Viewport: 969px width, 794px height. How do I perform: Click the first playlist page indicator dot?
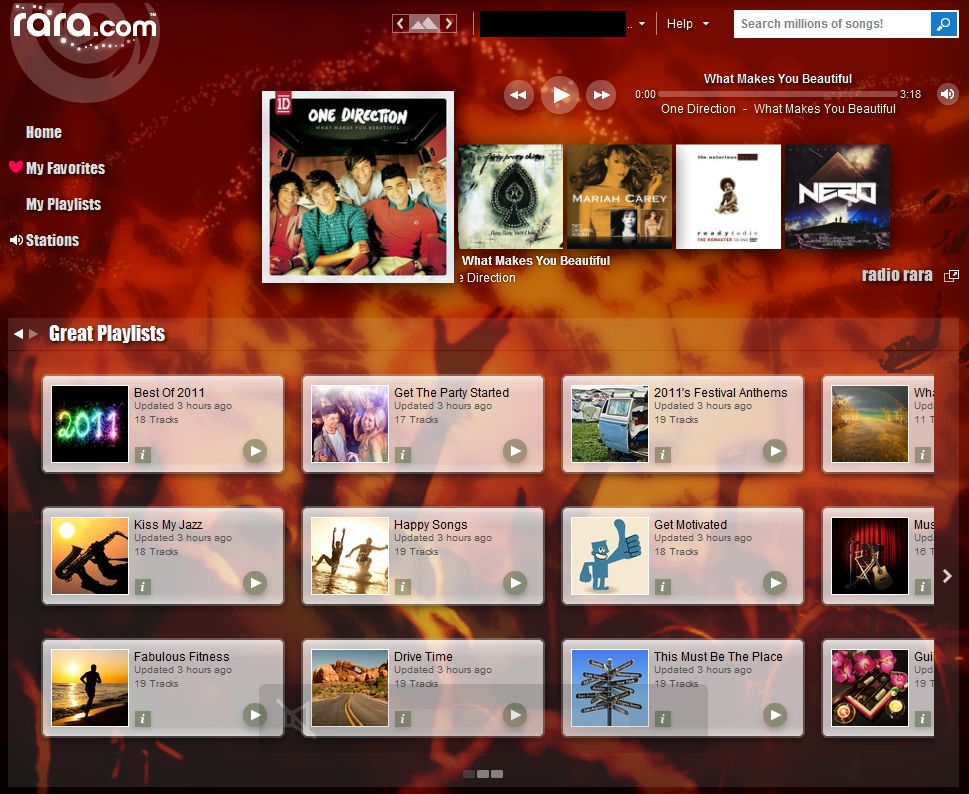[469, 774]
